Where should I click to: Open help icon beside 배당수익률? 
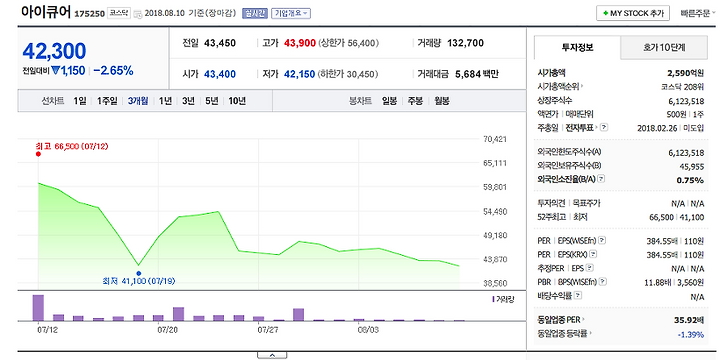(578, 295)
